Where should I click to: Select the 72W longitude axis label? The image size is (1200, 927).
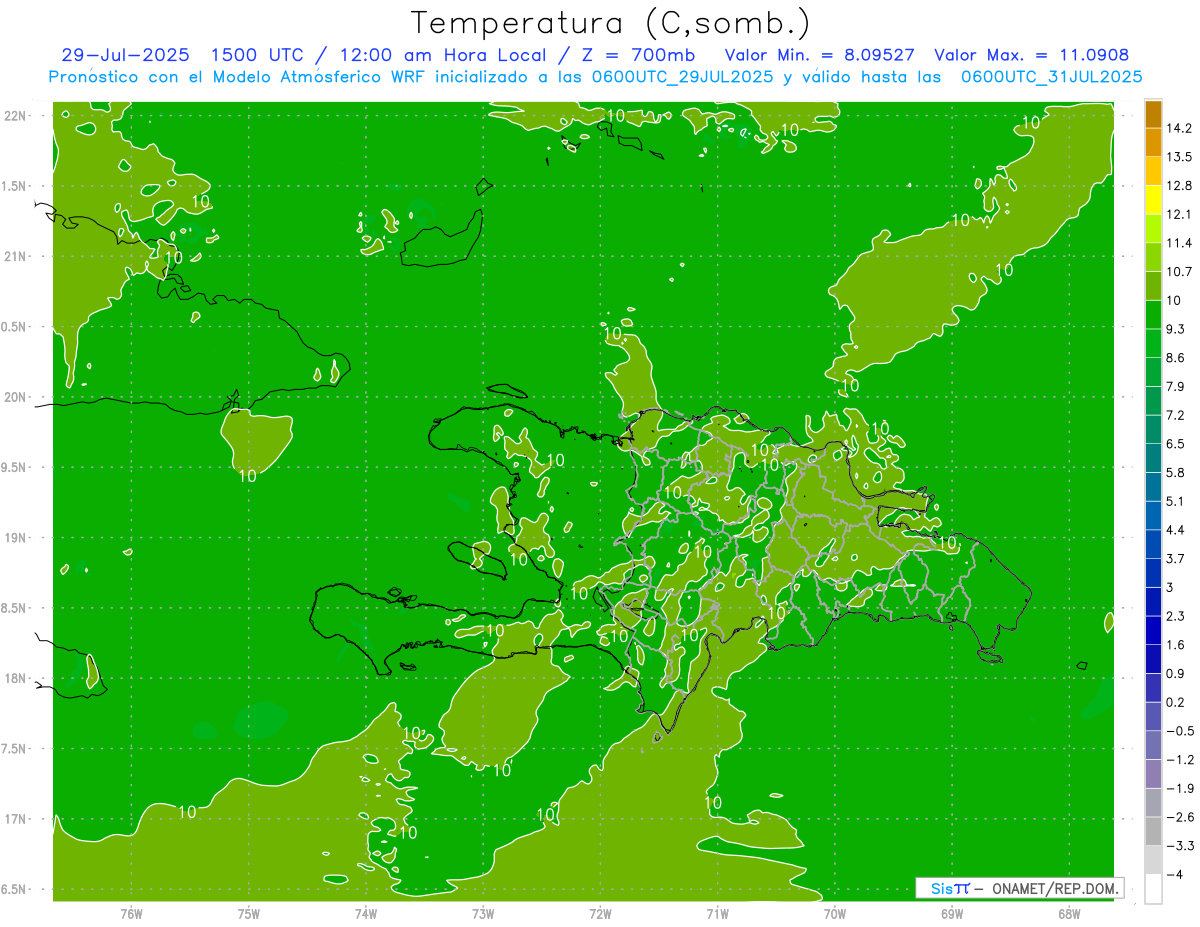(x=600, y=913)
